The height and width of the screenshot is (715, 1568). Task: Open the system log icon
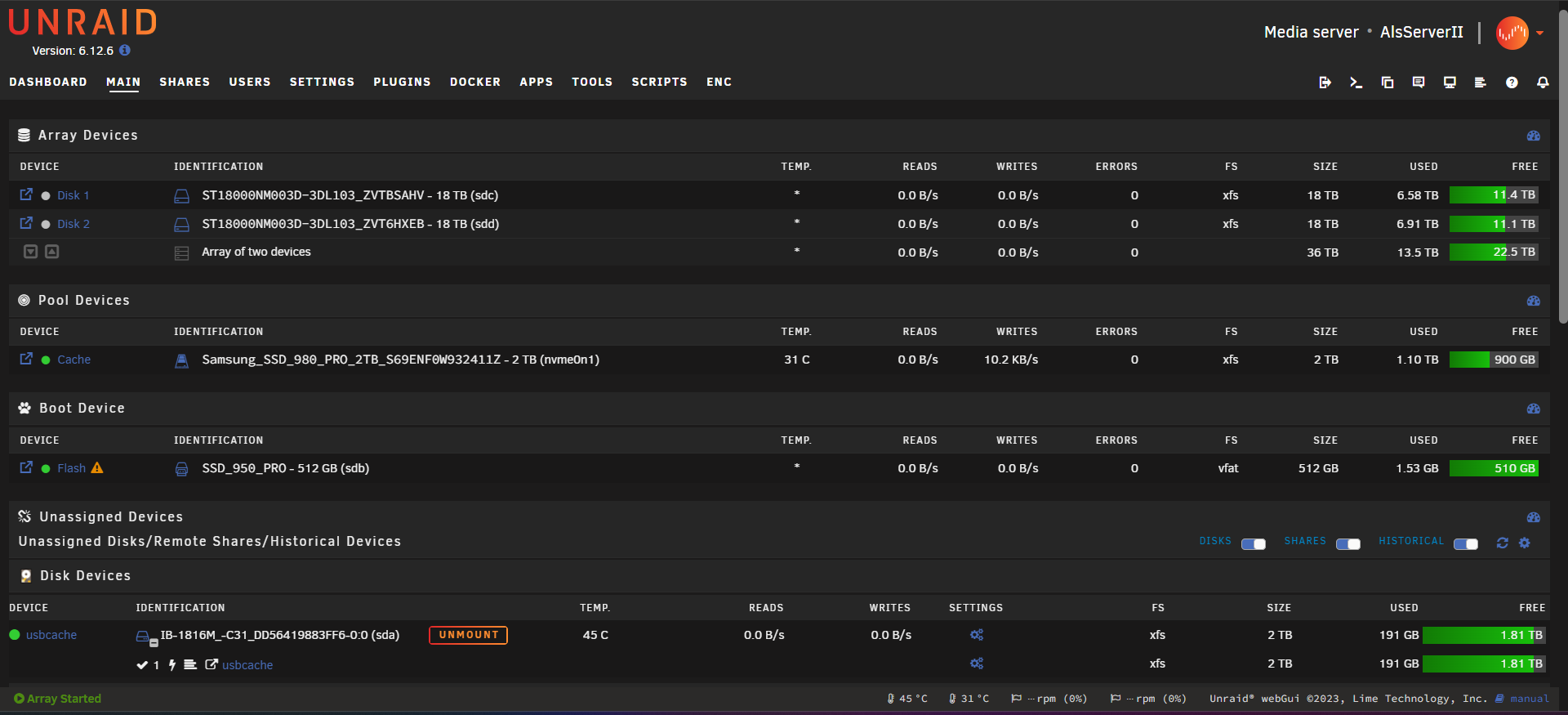1480,83
